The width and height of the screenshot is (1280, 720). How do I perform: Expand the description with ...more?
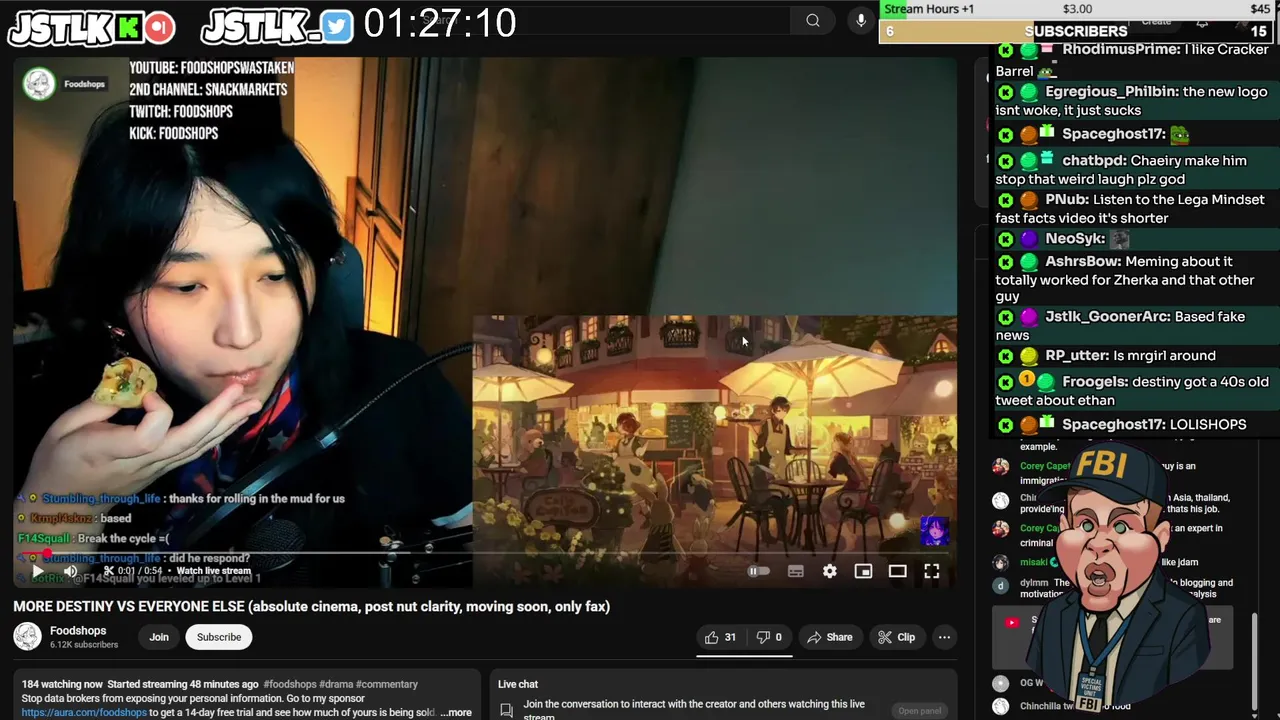(x=456, y=713)
